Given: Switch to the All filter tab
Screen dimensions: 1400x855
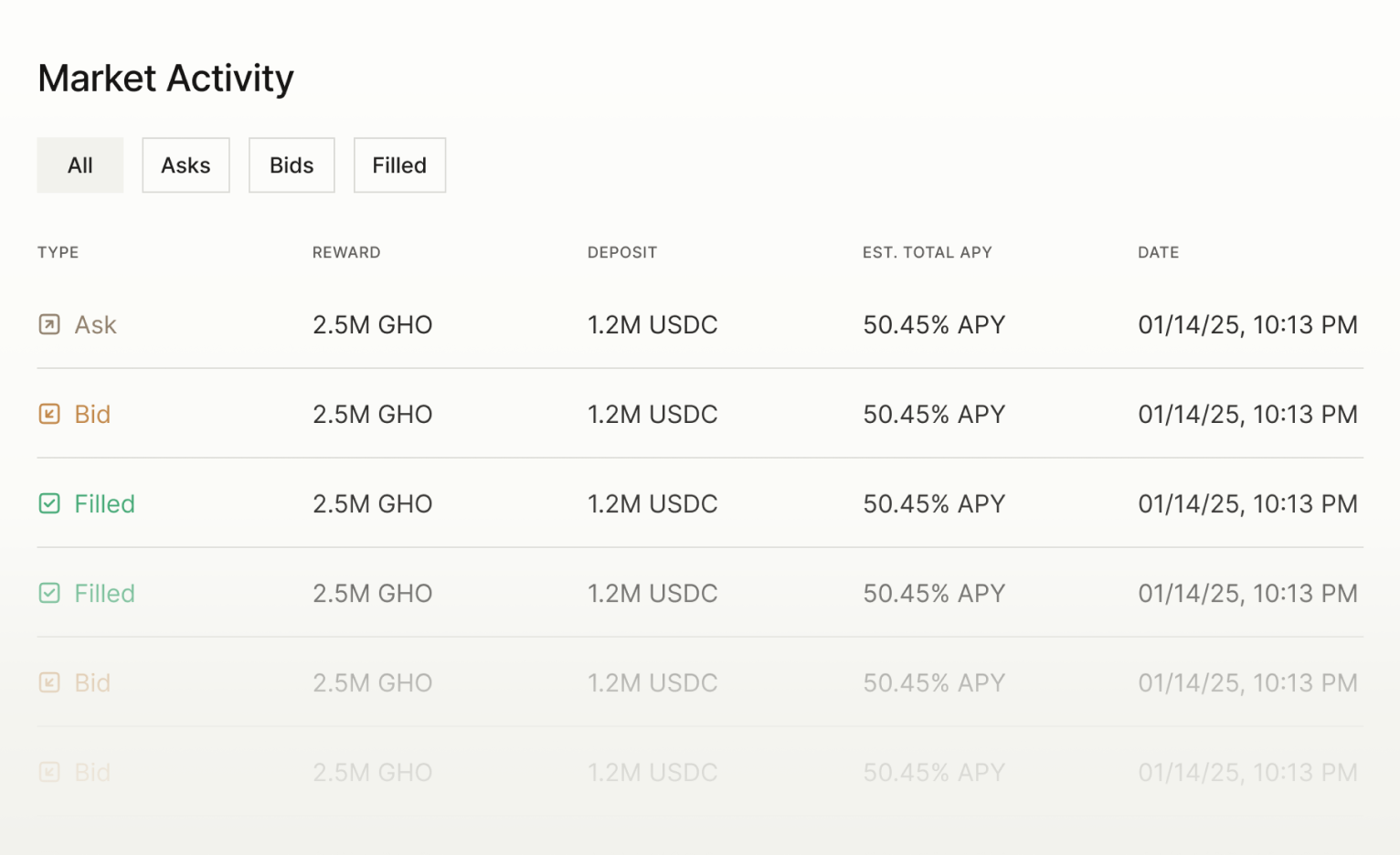Looking at the screenshot, I should tap(80, 165).
